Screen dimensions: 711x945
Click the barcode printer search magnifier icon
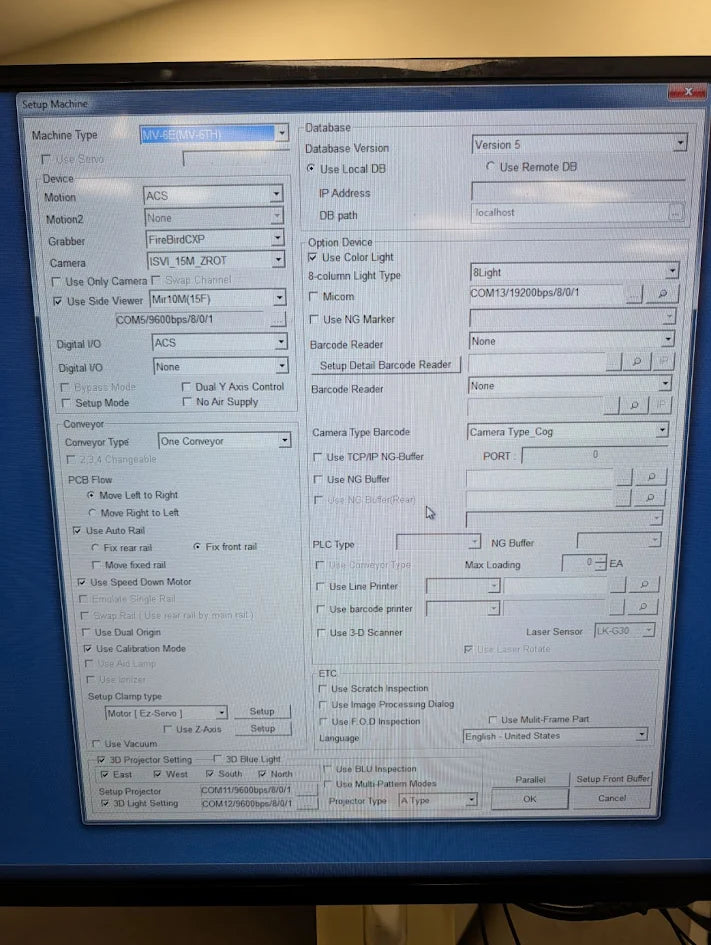644,607
